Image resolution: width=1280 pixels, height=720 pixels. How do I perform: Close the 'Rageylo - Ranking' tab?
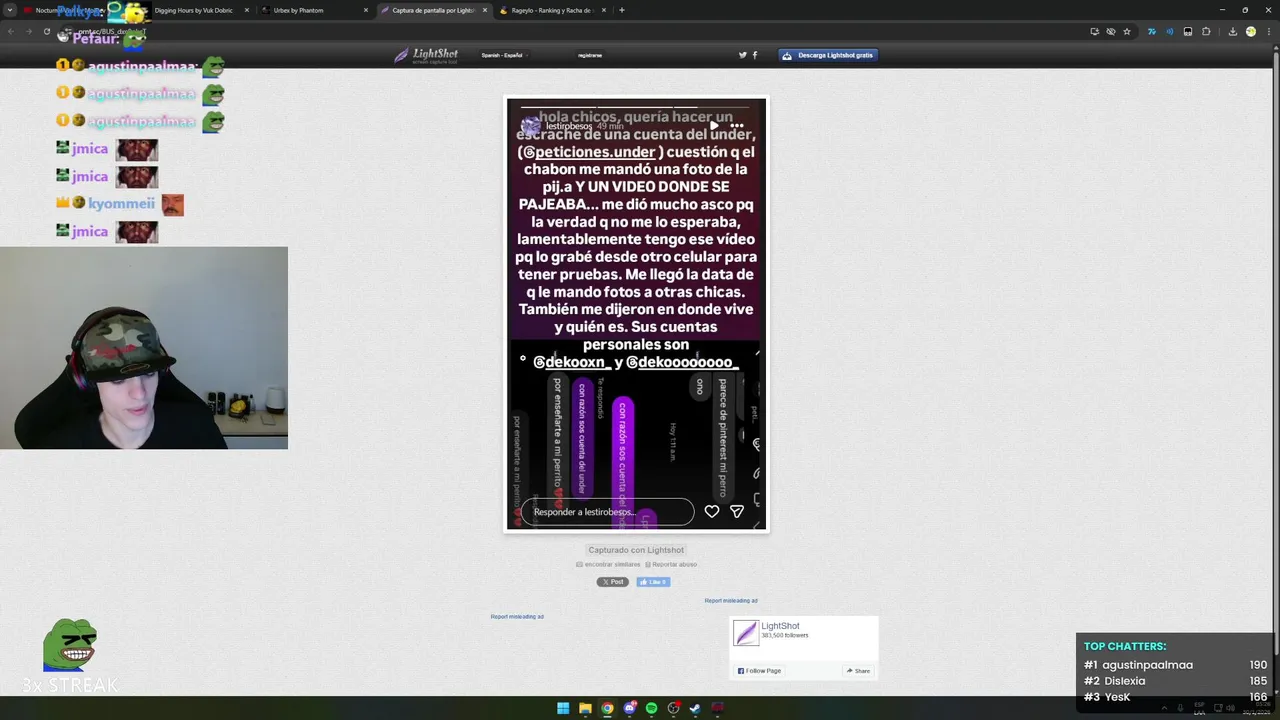click(605, 10)
